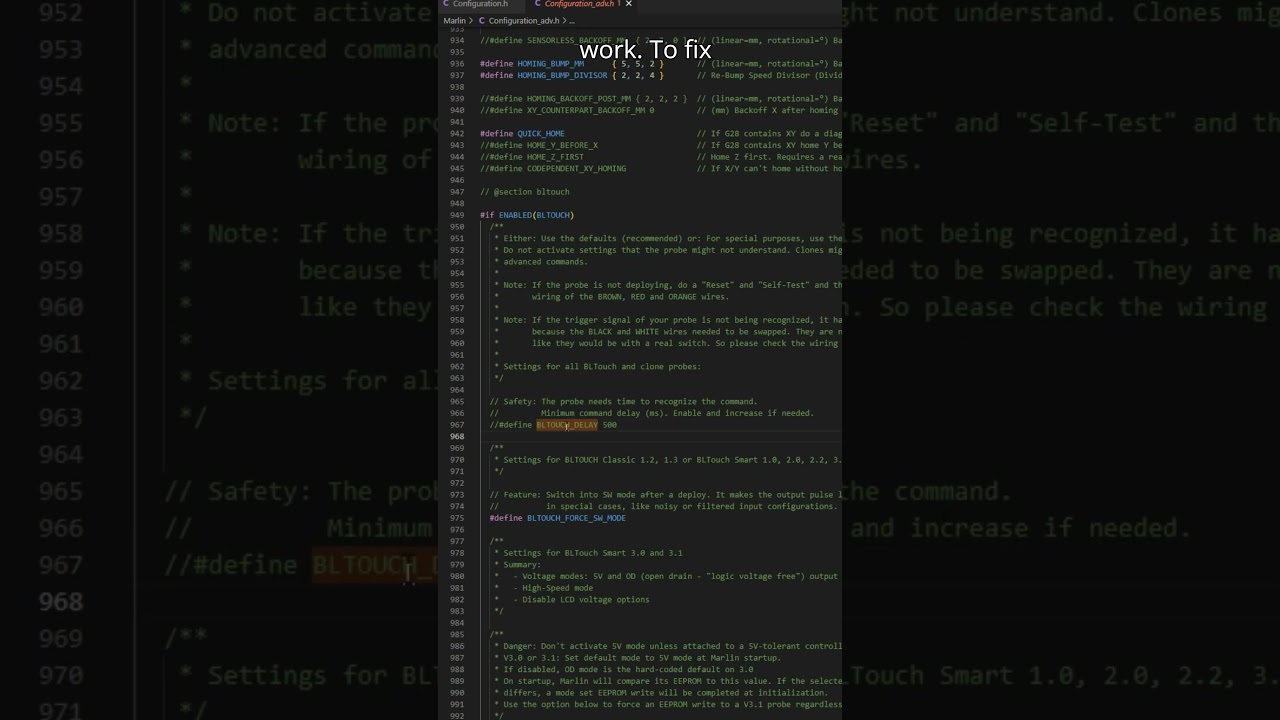The width and height of the screenshot is (1280, 720).
Task: Click 'Safety: The probe needs time' comment
Action: click(624, 402)
